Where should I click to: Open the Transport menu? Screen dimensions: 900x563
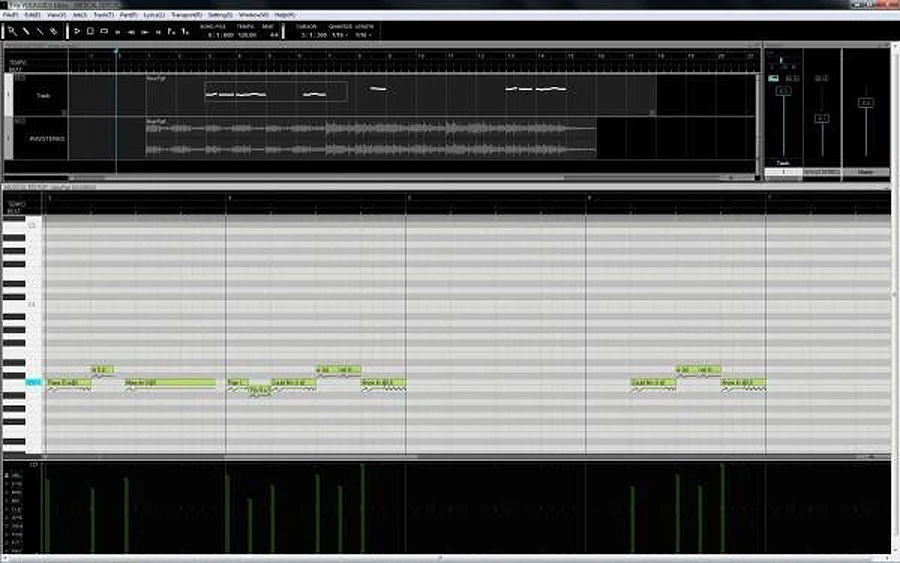(x=187, y=15)
